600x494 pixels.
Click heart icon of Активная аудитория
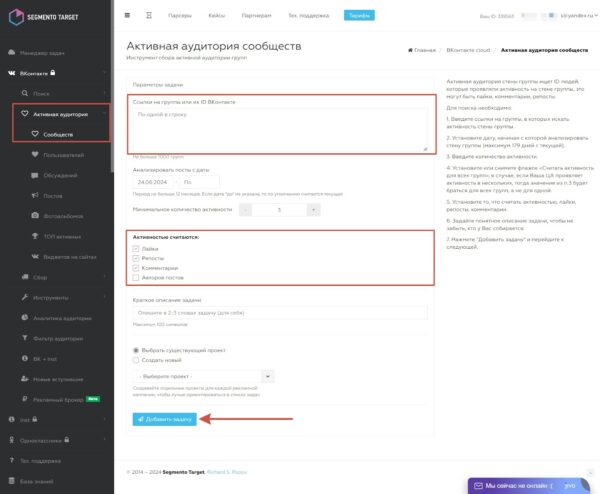(x=25, y=114)
